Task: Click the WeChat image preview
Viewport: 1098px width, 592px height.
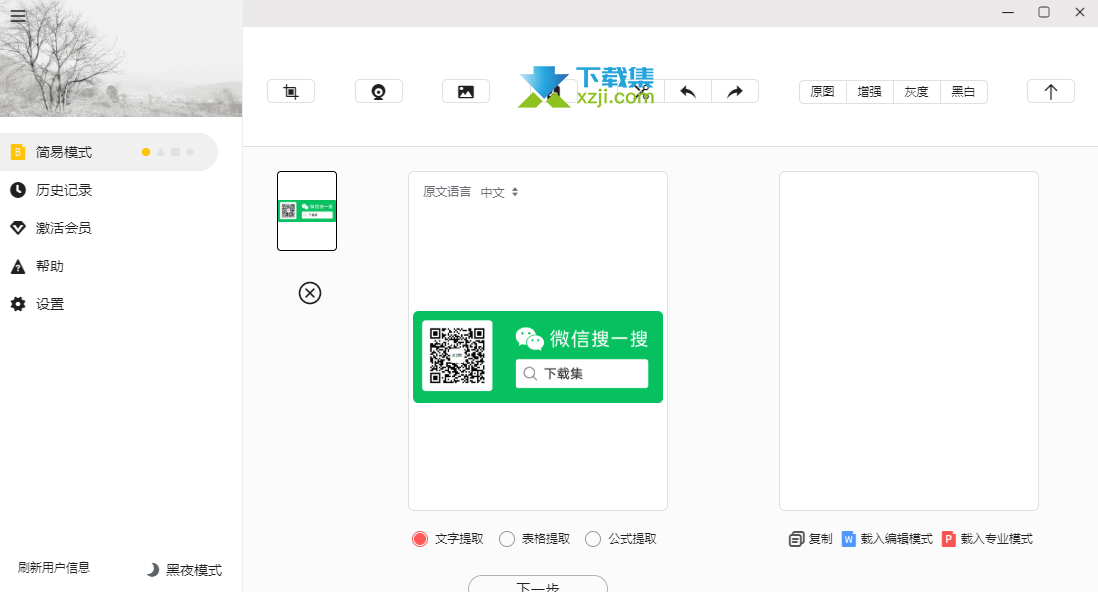Action: pyautogui.click(x=538, y=357)
